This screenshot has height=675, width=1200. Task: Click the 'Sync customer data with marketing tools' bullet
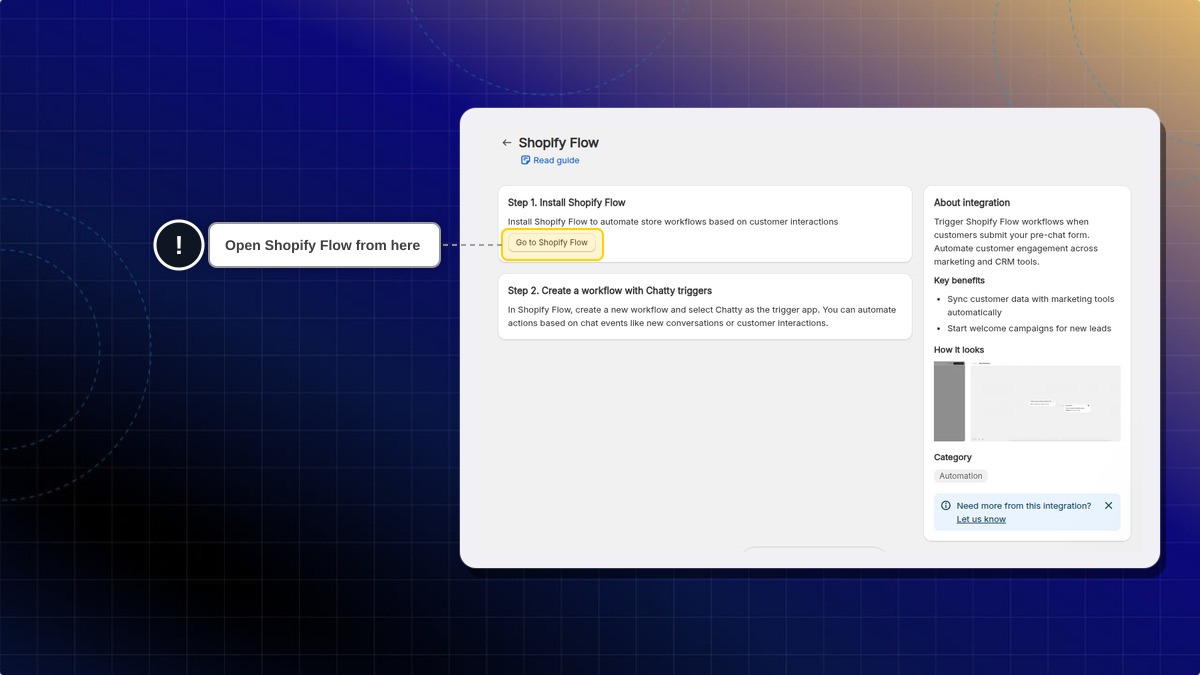1031,306
